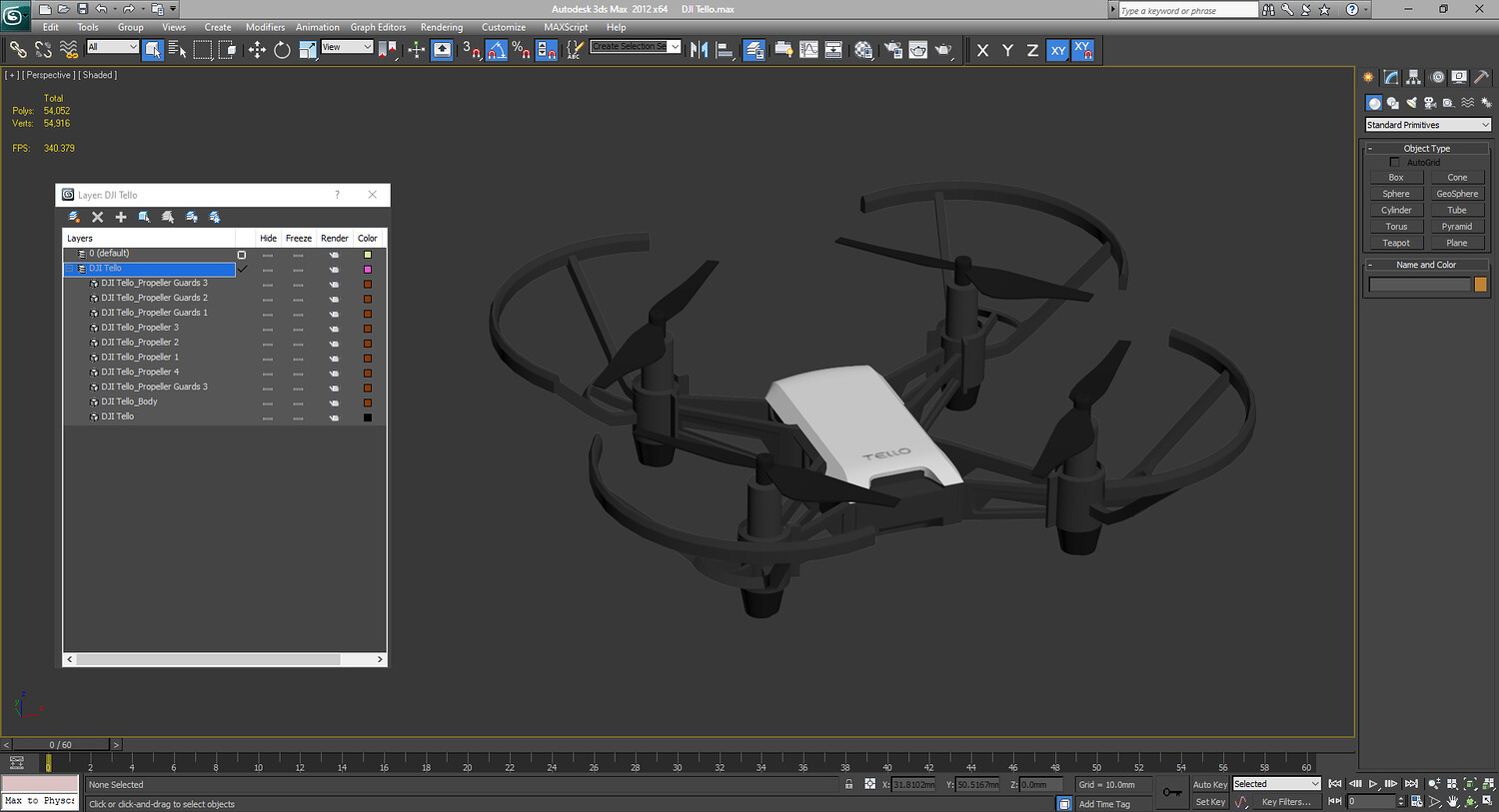Click the Align tool icon
This screenshot has height=812, width=1499.
(x=725, y=49)
